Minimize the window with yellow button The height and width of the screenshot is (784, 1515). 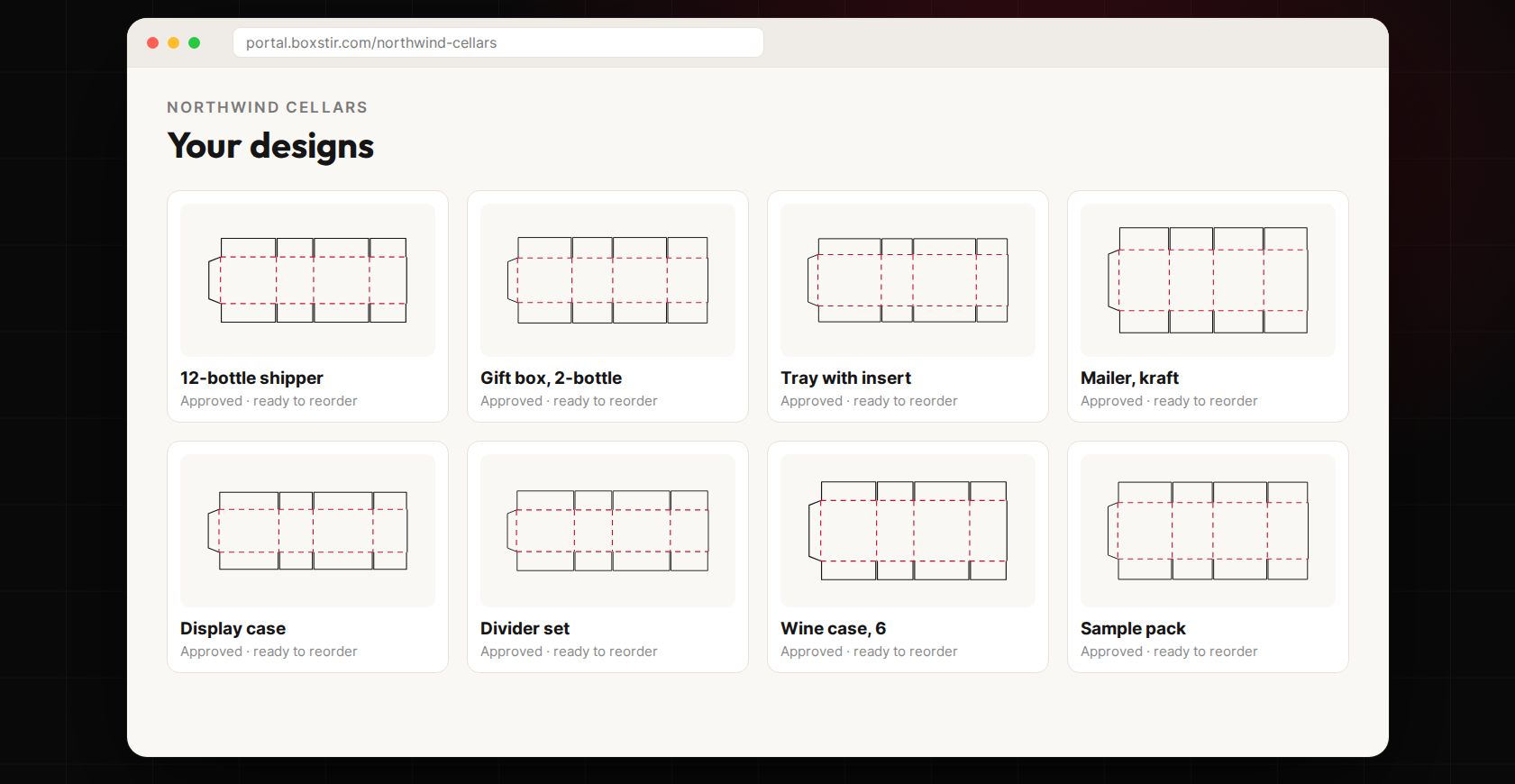point(173,42)
